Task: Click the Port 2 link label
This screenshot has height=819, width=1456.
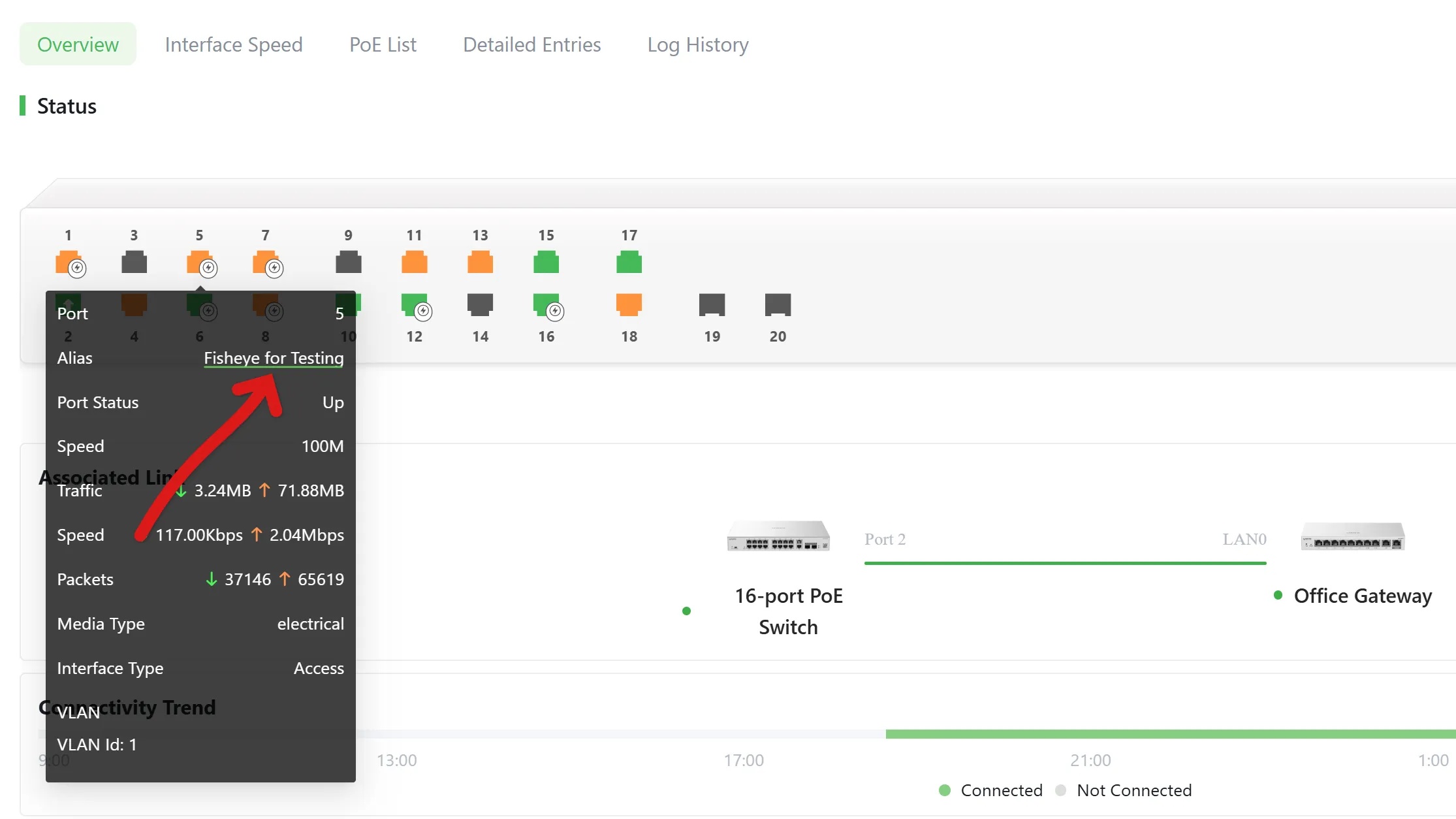Action: (x=885, y=539)
